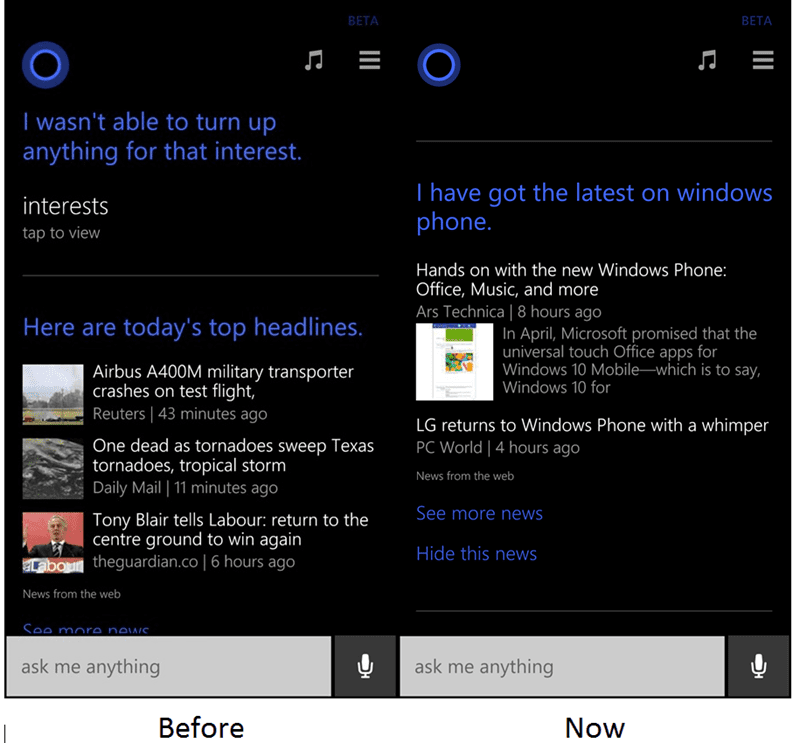Screen dimensions: 800x743
Task: Click the 'In April, Microsoft promised' article excerpt
Action: tap(632, 360)
